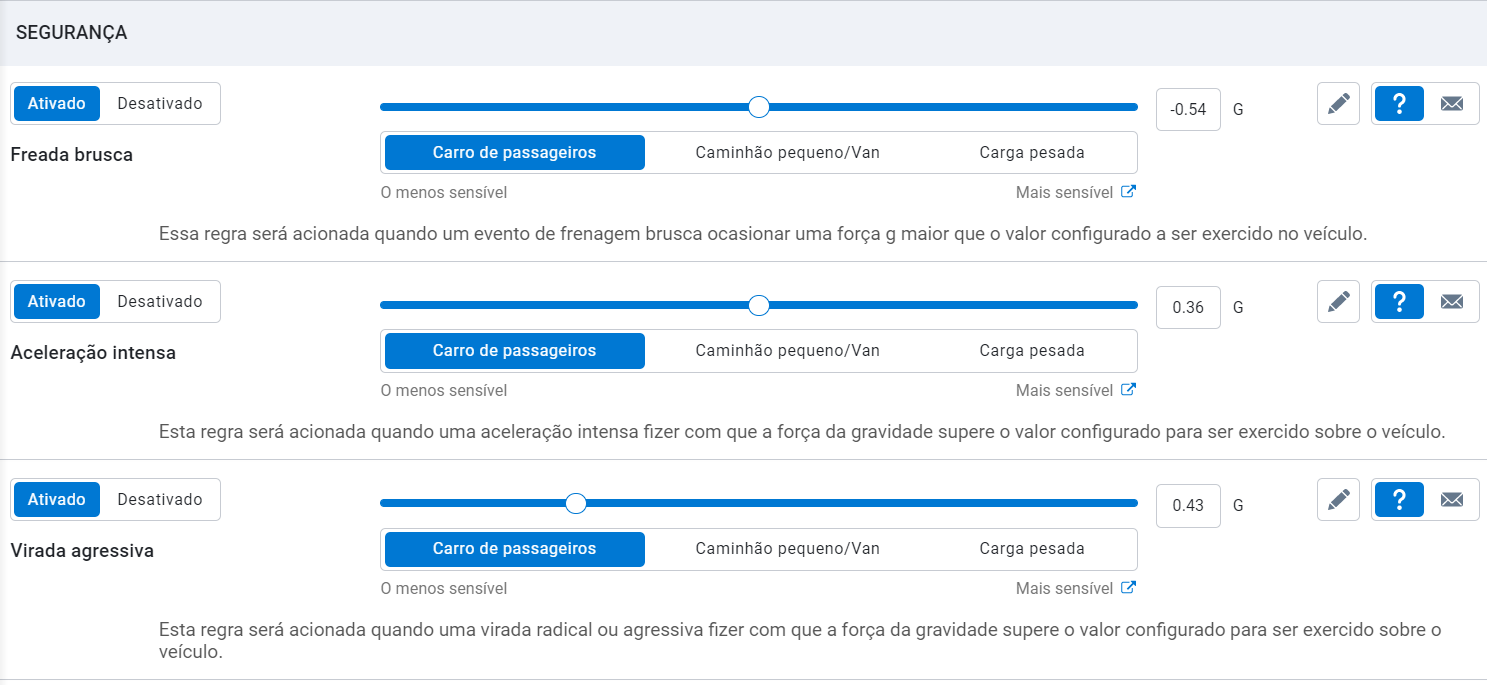
Task: Click the Freada brusca G value field
Action: click(1188, 110)
